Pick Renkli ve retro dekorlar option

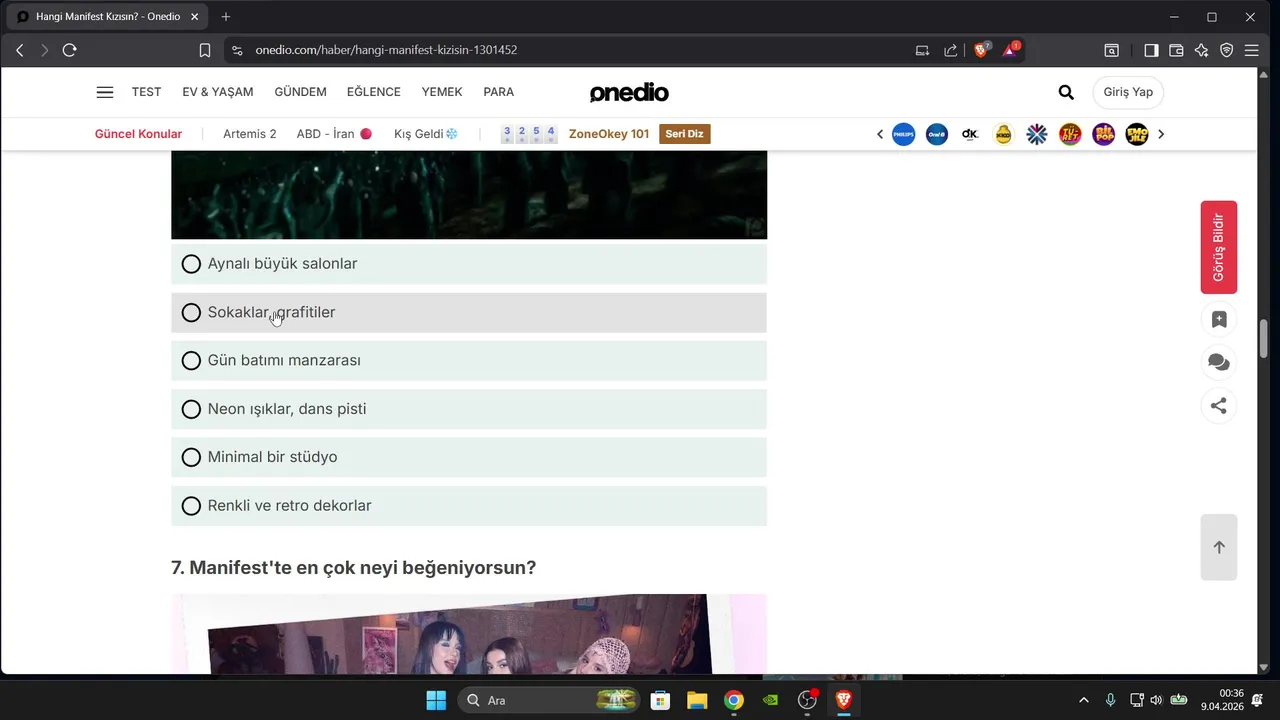[x=469, y=506]
